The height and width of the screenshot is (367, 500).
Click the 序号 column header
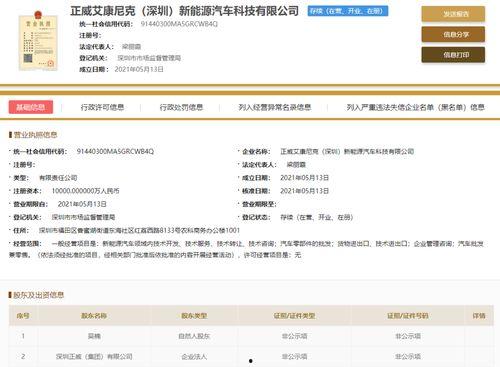(x=23, y=315)
